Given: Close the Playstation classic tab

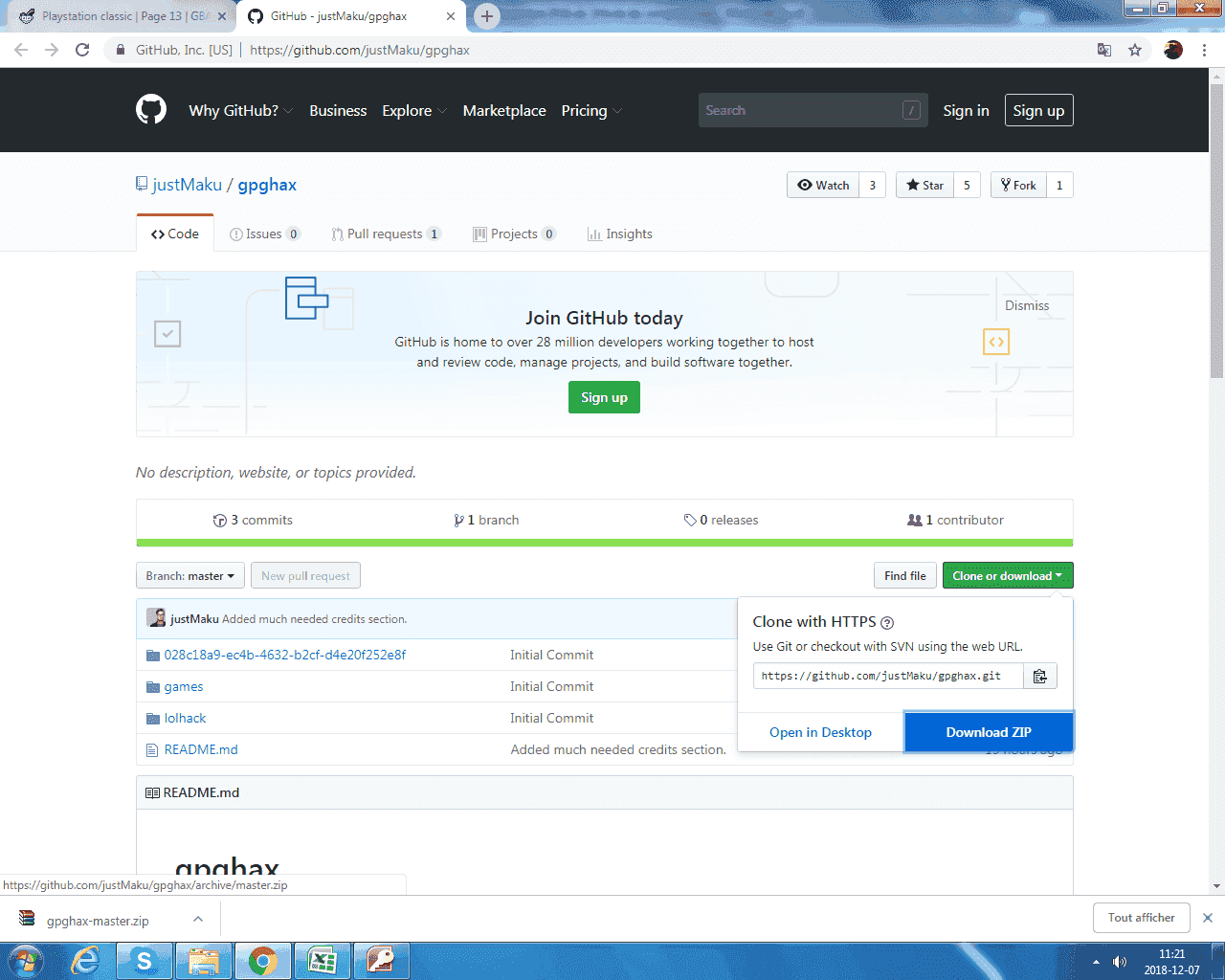Looking at the screenshot, I should (x=222, y=16).
